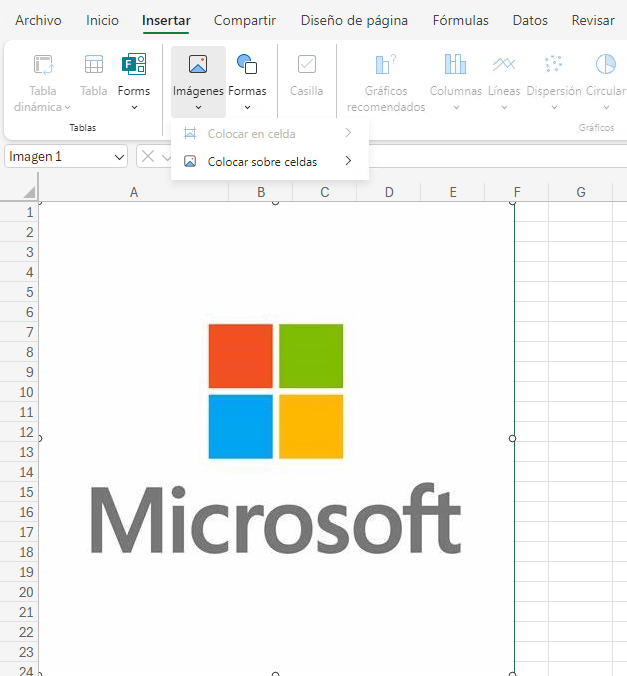The image size is (627, 676).
Task: Click the Tabla icon
Action: pos(94,65)
